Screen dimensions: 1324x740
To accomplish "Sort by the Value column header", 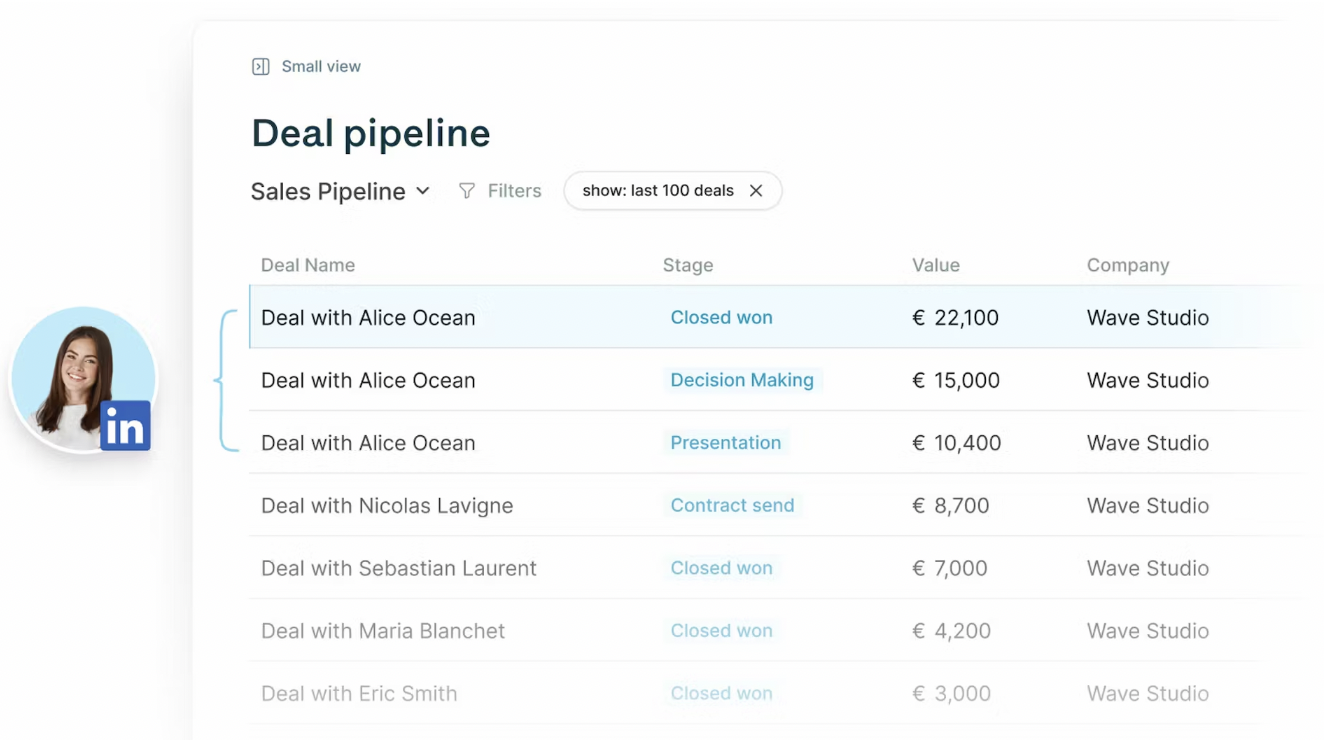I will (x=936, y=265).
